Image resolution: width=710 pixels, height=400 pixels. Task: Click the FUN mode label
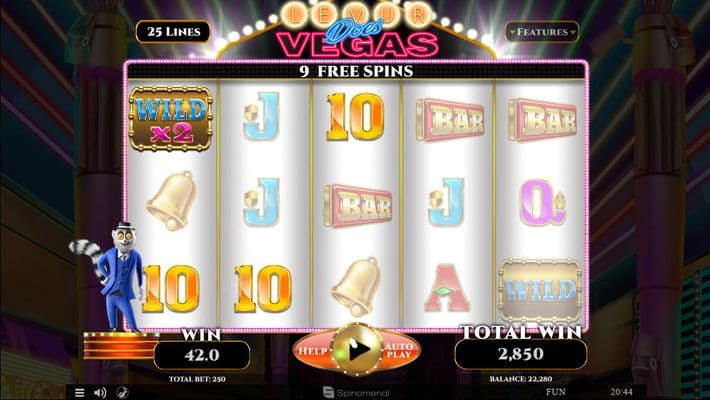(x=556, y=392)
